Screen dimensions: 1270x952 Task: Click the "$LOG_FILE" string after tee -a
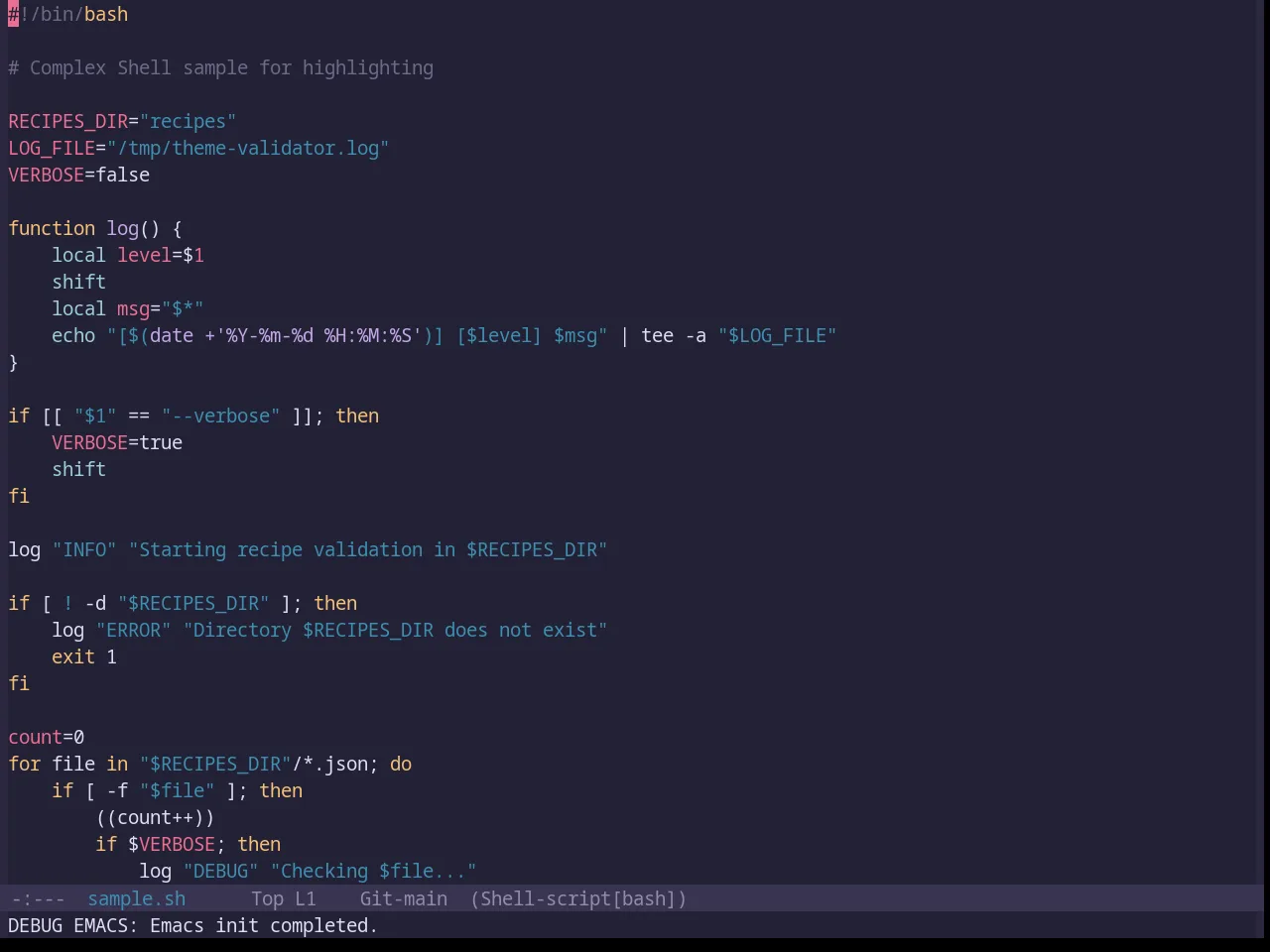[777, 335]
